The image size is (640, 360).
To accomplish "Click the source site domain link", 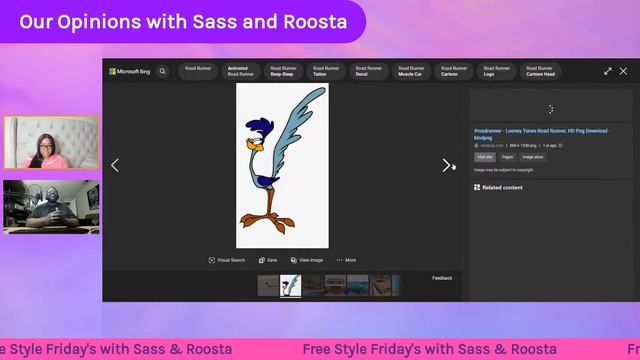I will coord(491,145).
